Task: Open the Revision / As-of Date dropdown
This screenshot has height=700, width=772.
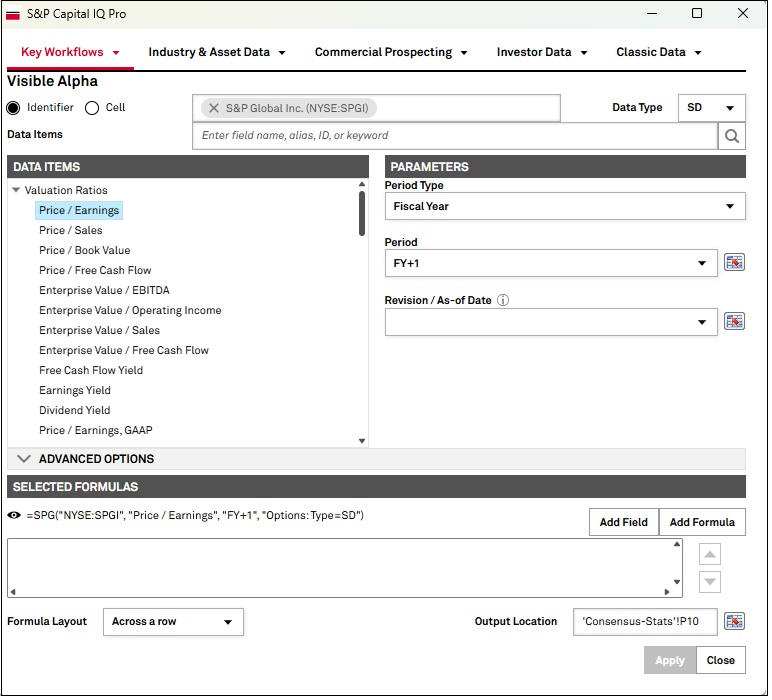Action: (x=553, y=324)
